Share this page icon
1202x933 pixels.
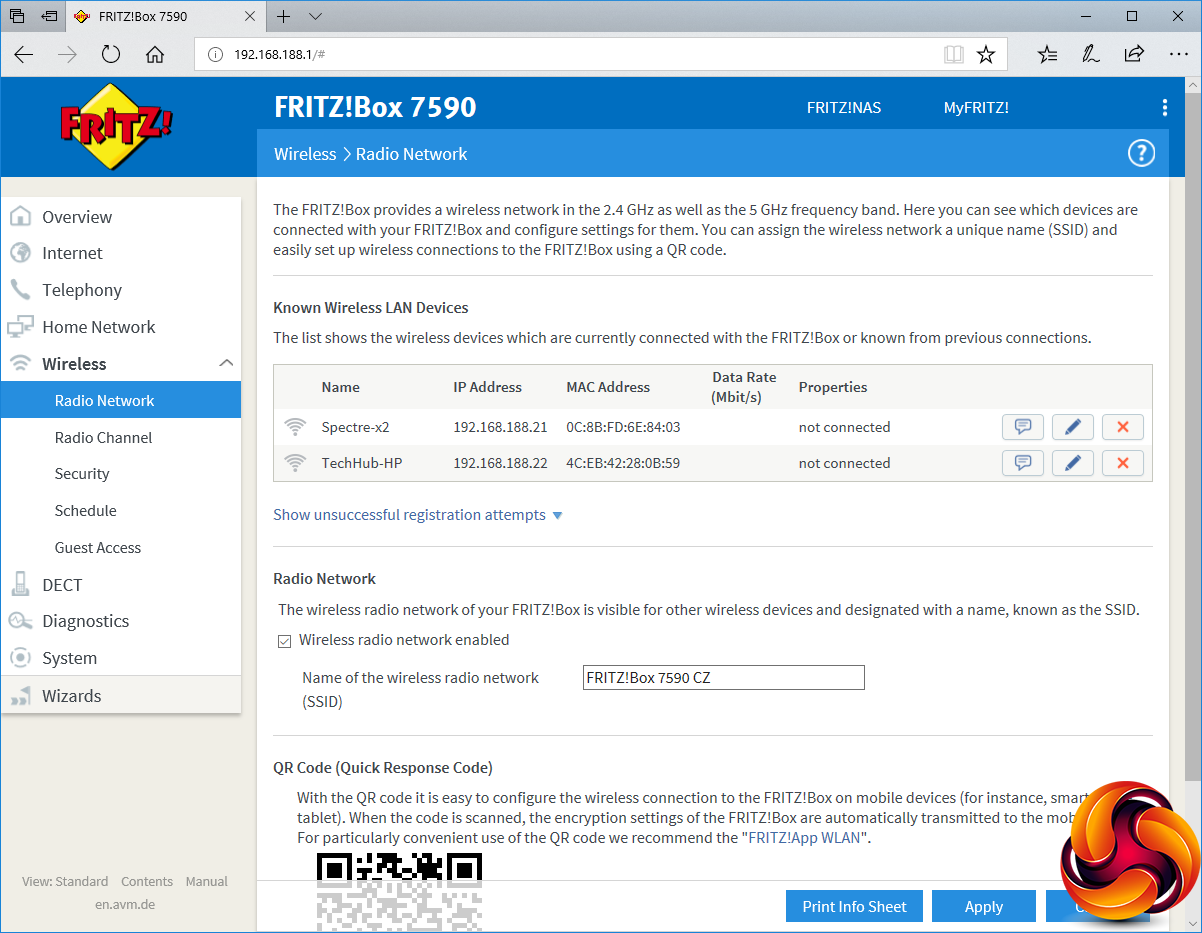[x=1134, y=54]
